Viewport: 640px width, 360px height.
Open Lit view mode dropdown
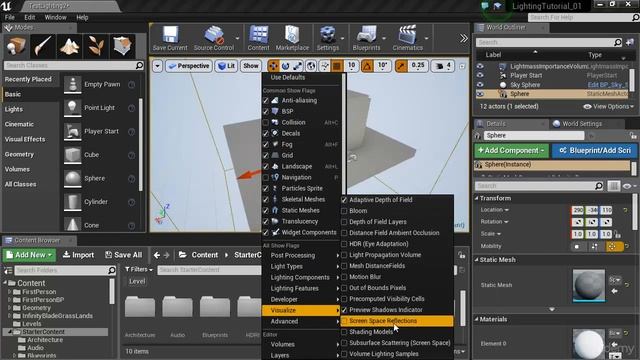tap(226, 66)
